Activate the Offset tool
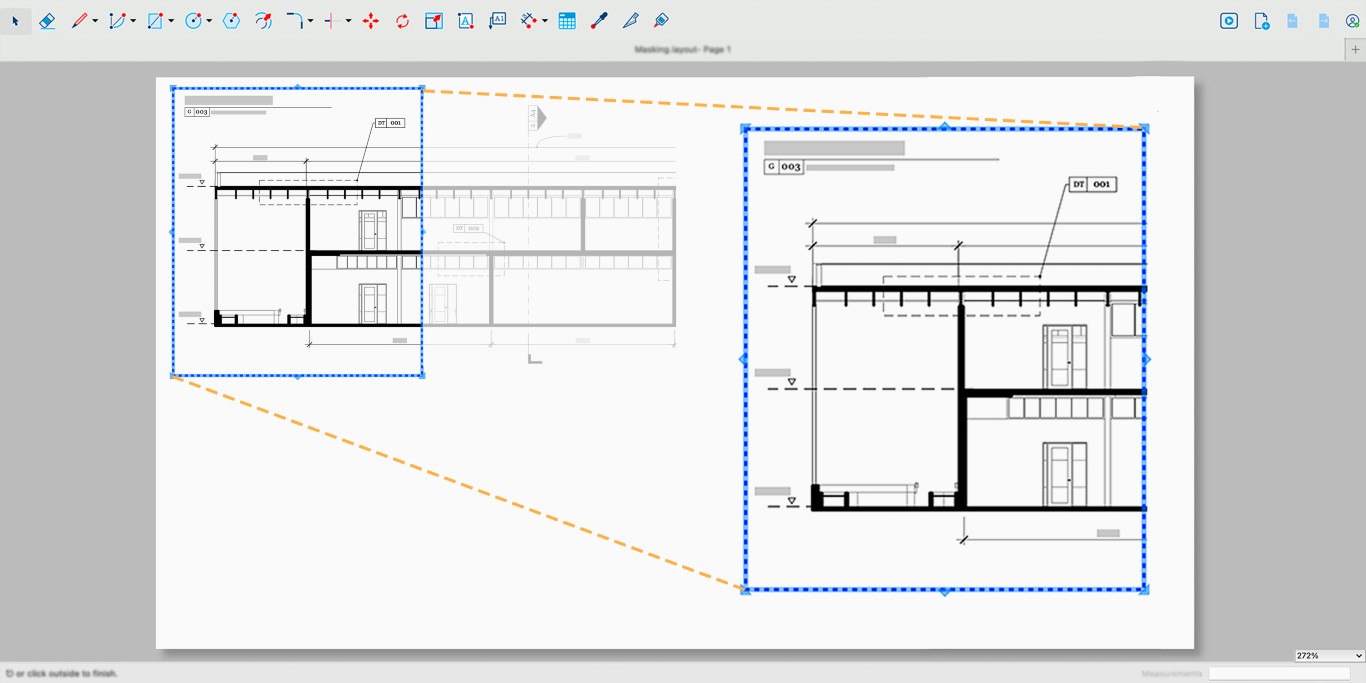This screenshot has width=1366, height=683. click(263, 21)
